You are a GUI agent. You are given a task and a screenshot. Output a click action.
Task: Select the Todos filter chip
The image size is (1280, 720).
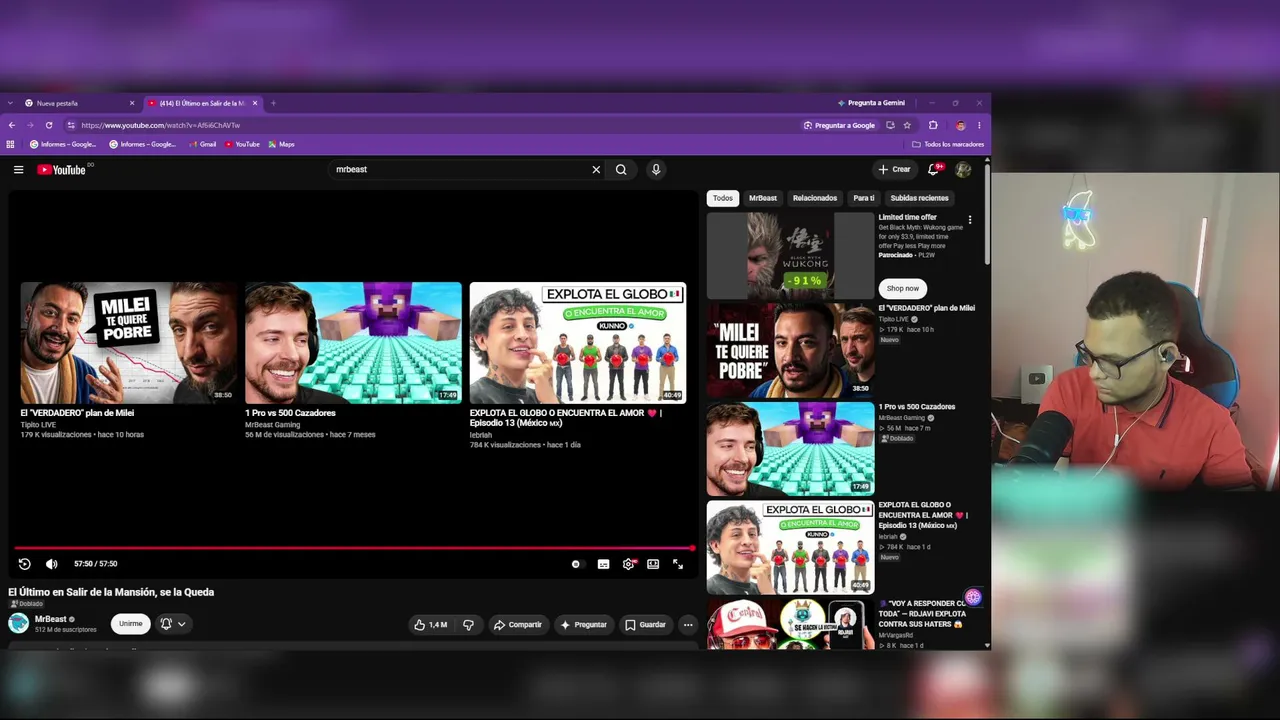[x=723, y=198]
